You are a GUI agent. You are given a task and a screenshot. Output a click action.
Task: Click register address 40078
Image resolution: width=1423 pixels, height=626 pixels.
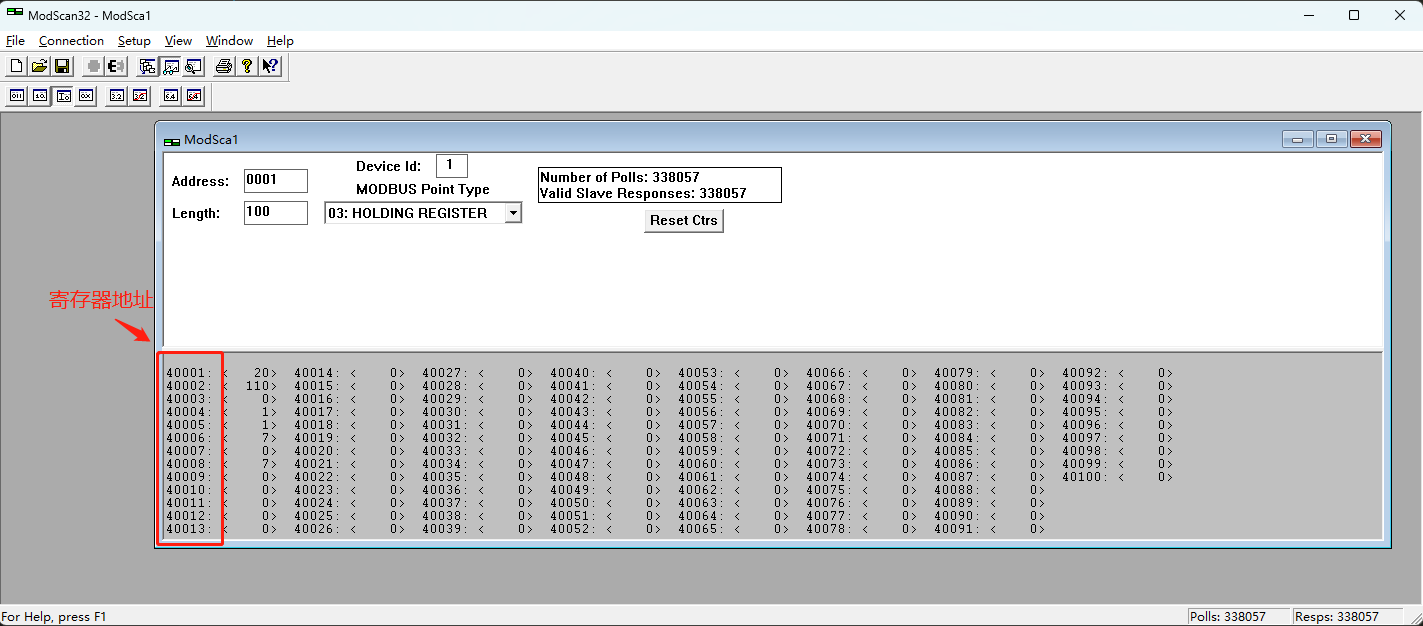point(826,529)
